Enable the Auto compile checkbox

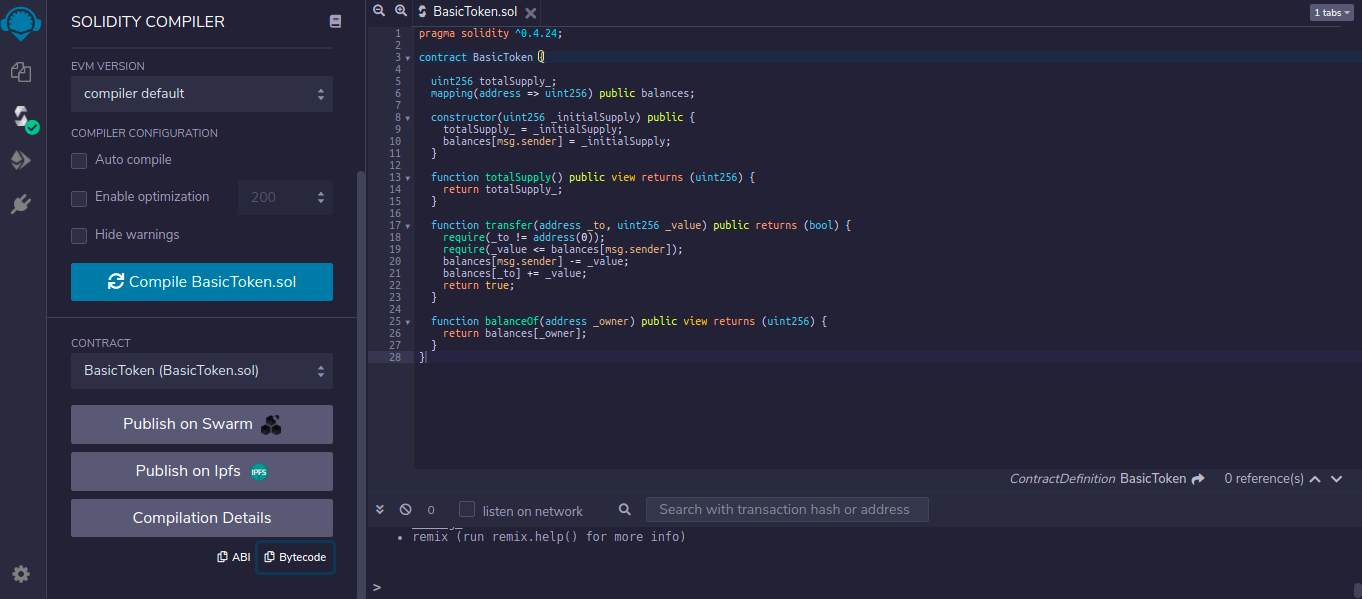click(x=79, y=160)
